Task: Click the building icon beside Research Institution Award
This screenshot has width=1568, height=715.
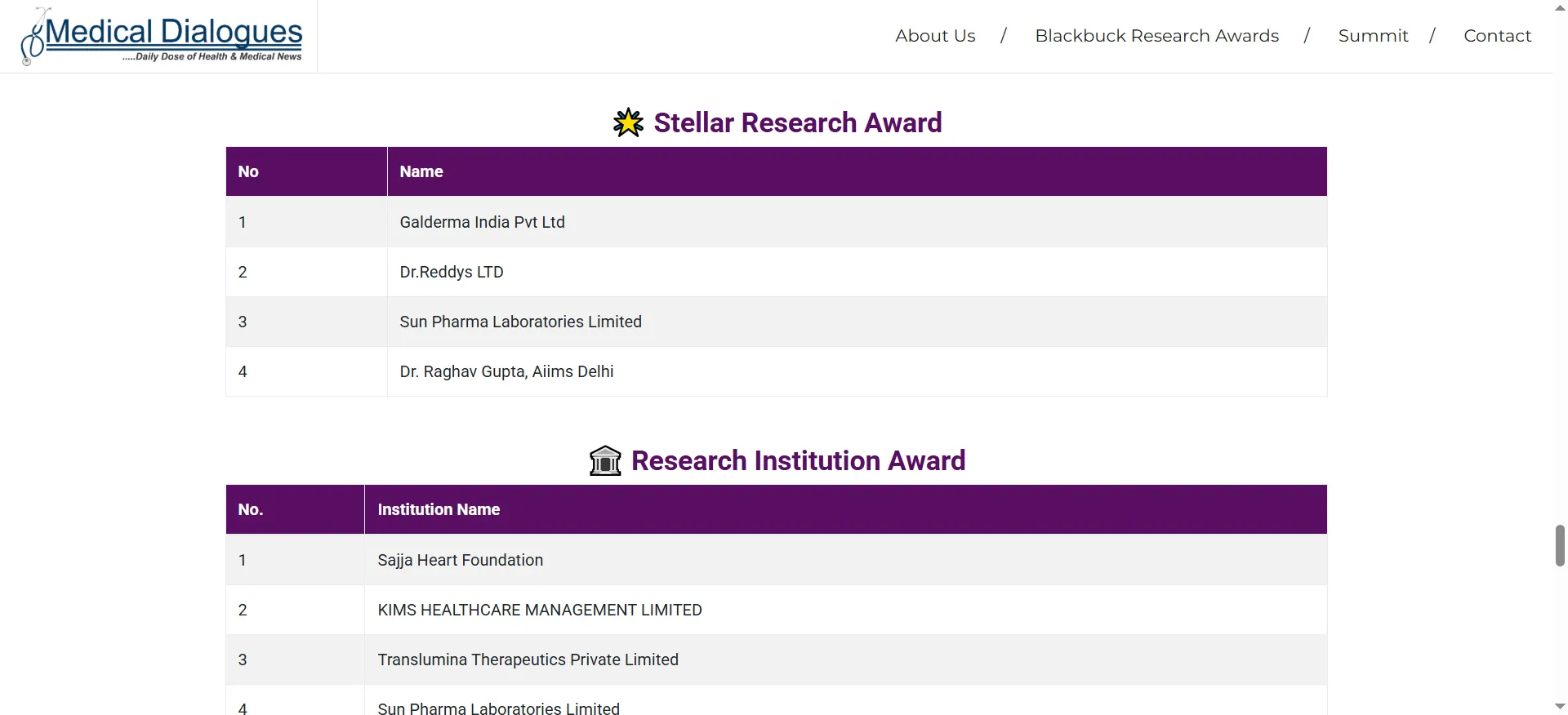Action: pyautogui.click(x=605, y=460)
